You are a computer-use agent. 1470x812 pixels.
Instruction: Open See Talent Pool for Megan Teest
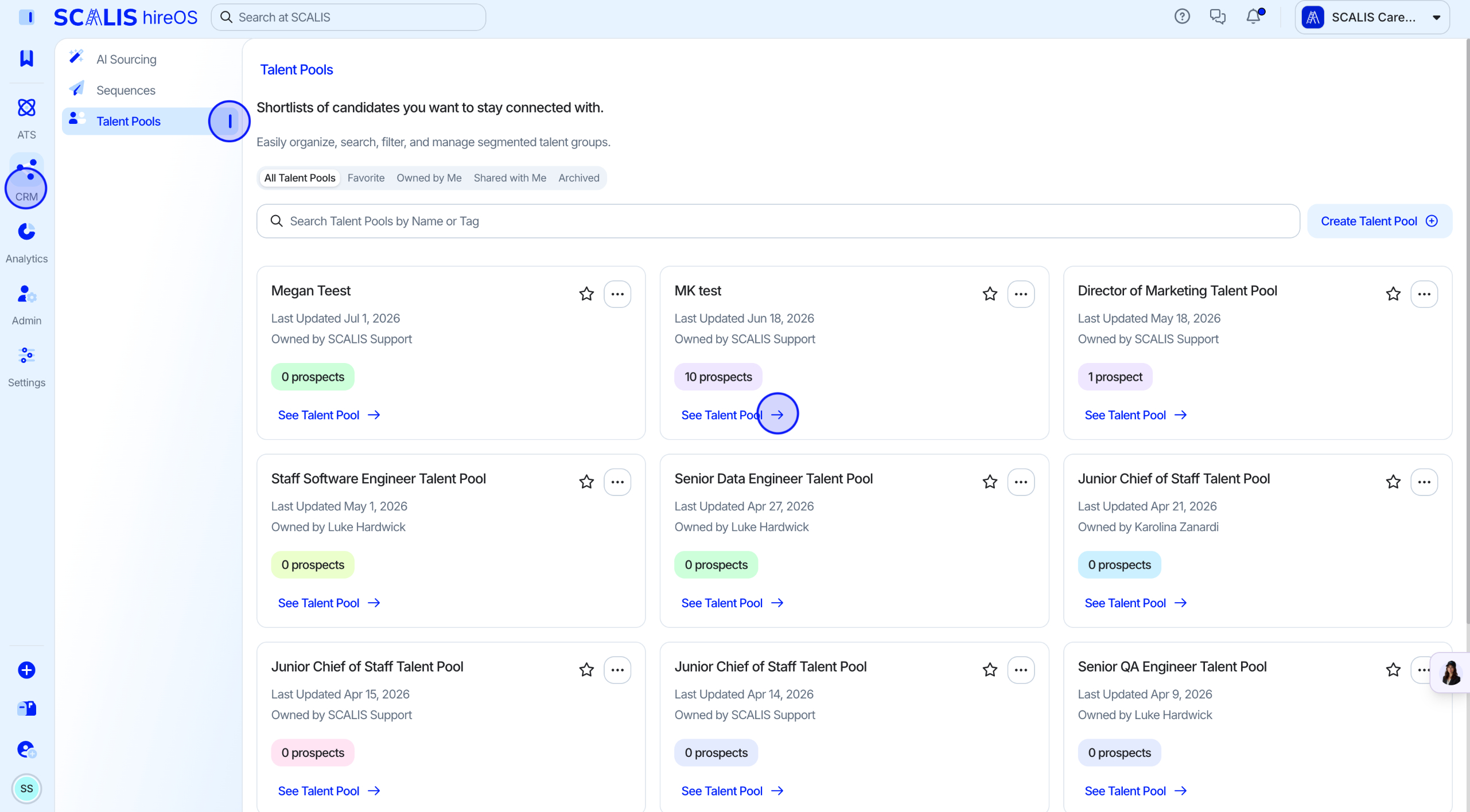click(329, 415)
